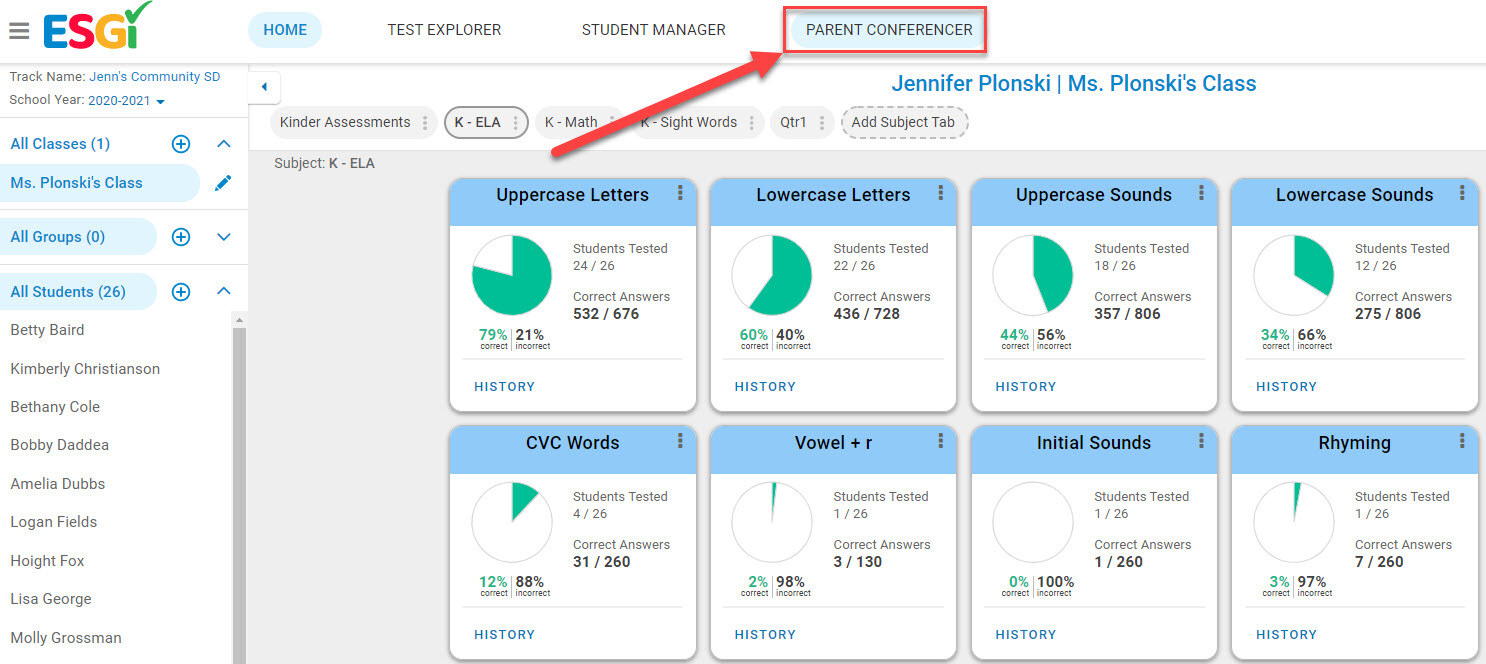Add a new class with plus icon
Screen dimensions: 1486x664
181,144
